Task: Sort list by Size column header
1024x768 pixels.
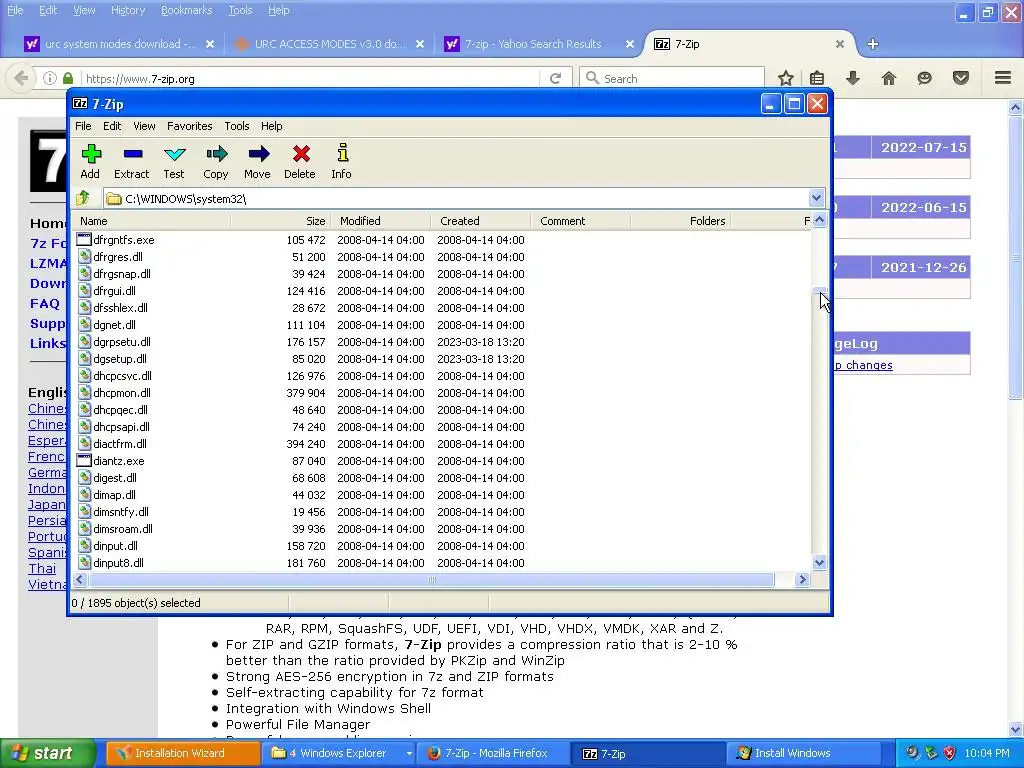Action: click(281, 221)
